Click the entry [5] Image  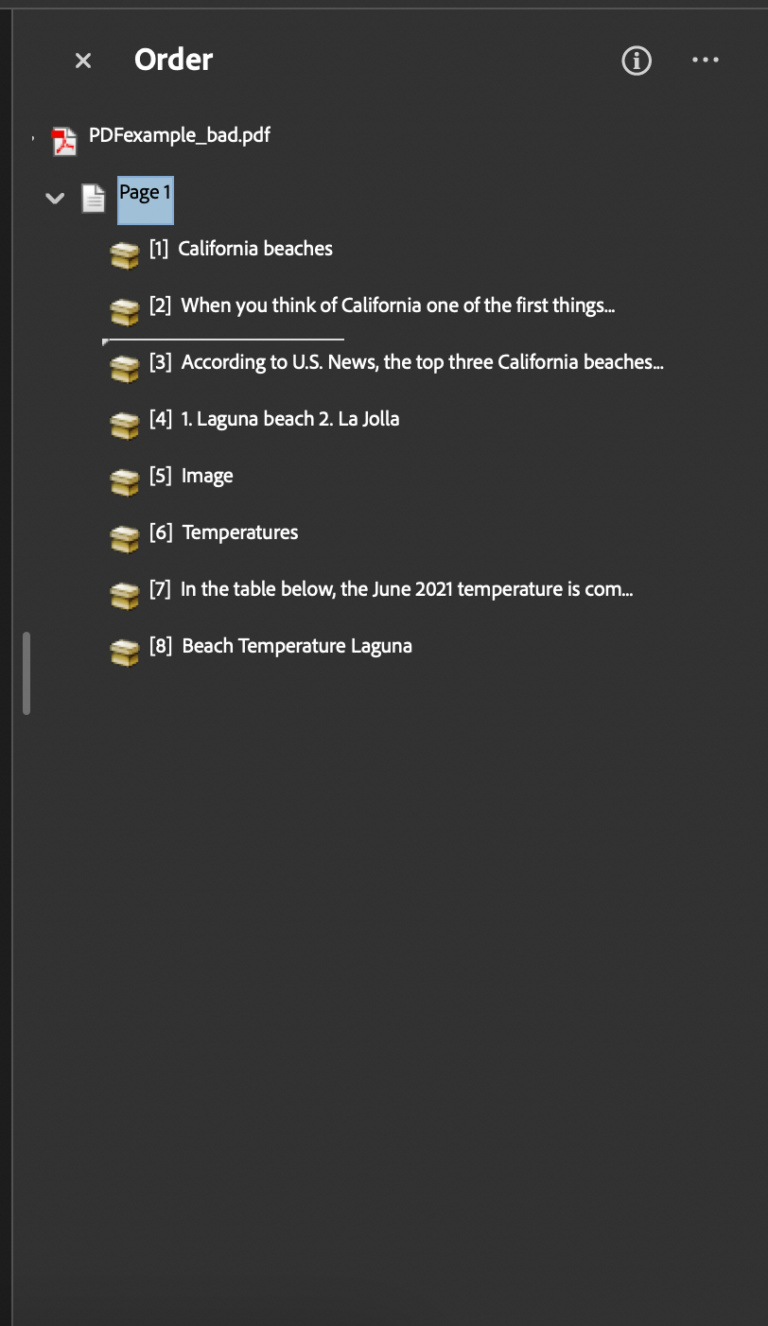pyautogui.click(x=207, y=475)
